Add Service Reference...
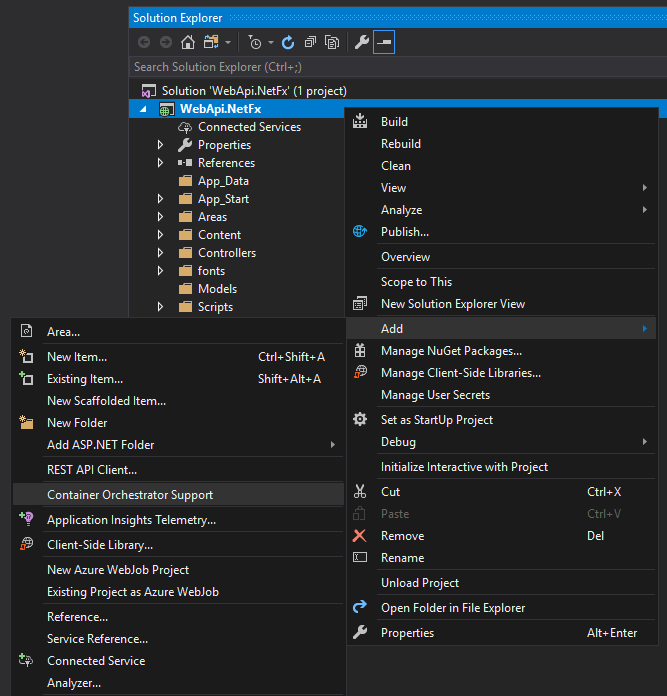 pos(178,639)
